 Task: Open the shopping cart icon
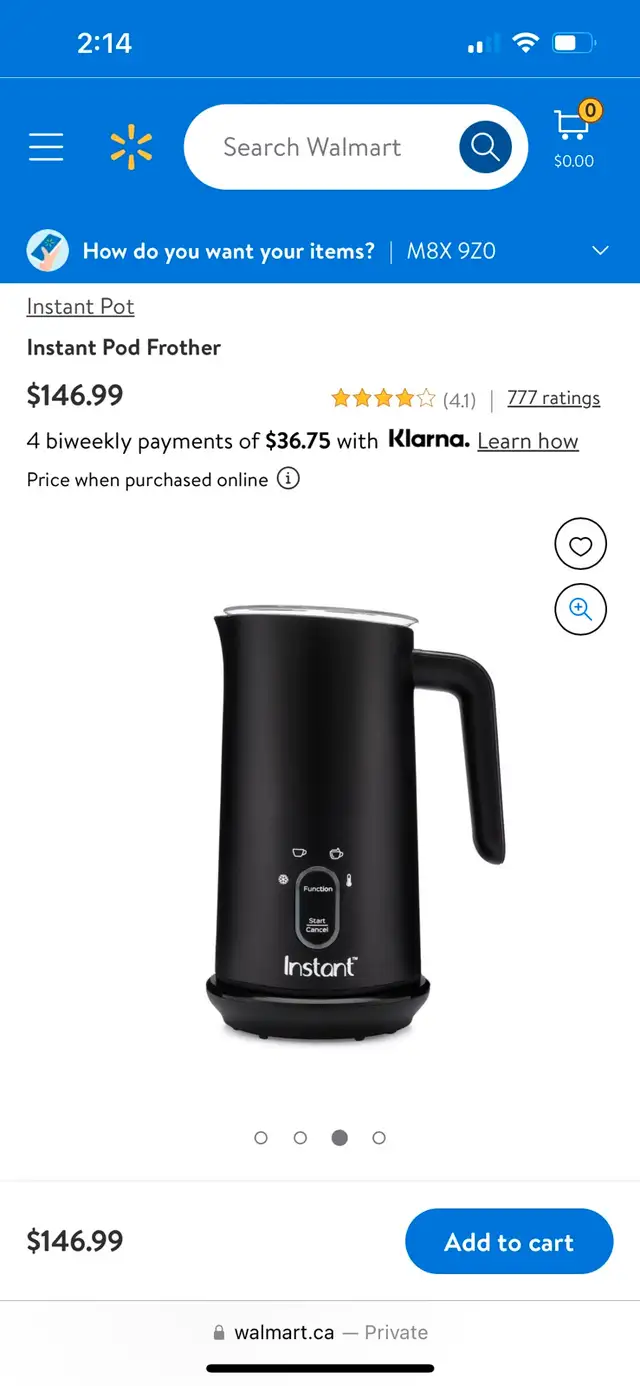tap(575, 138)
